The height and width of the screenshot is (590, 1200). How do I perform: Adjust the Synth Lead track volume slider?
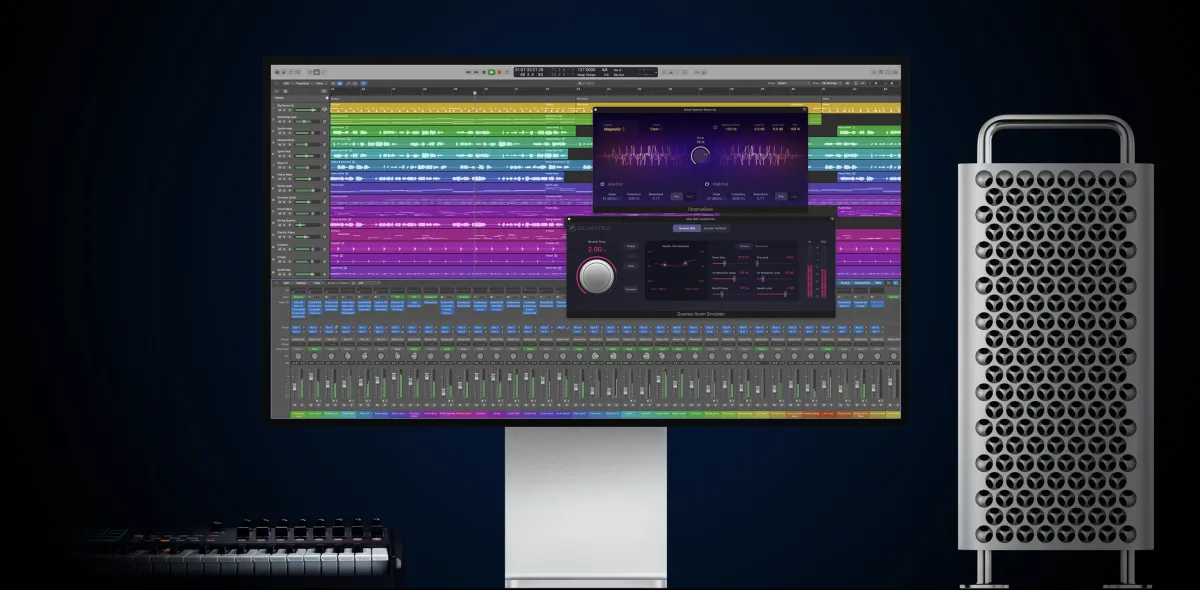point(307,191)
